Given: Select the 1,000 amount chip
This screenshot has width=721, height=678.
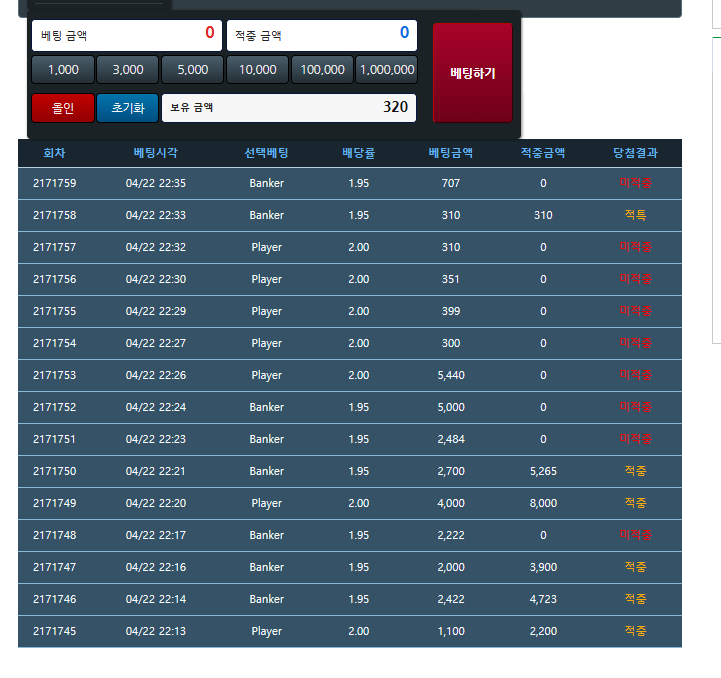Looking at the screenshot, I should [x=63, y=70].
